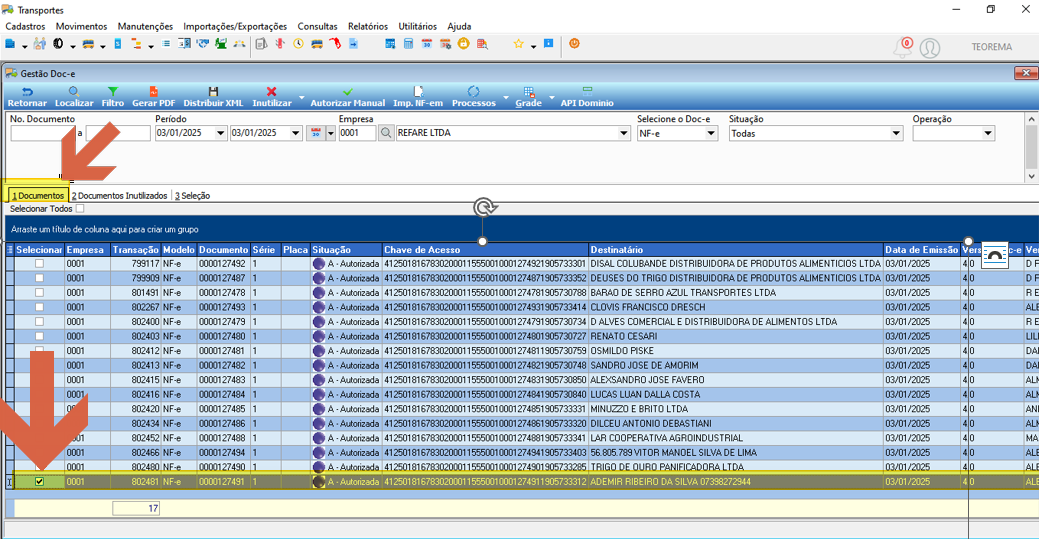Click the Empresa magnifier lookup icon
The height and width of the screenshot is (539, 1039).
tap(386, 133)
